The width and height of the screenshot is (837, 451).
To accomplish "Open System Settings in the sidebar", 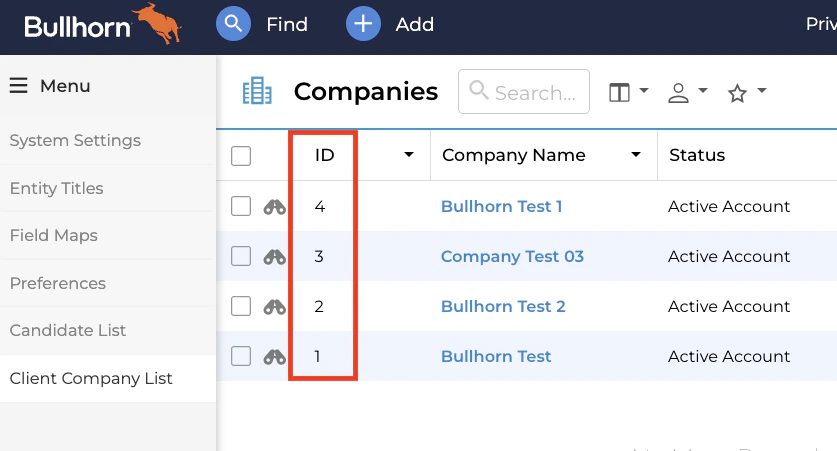I will pyautogui.click(x=75, y=140).
